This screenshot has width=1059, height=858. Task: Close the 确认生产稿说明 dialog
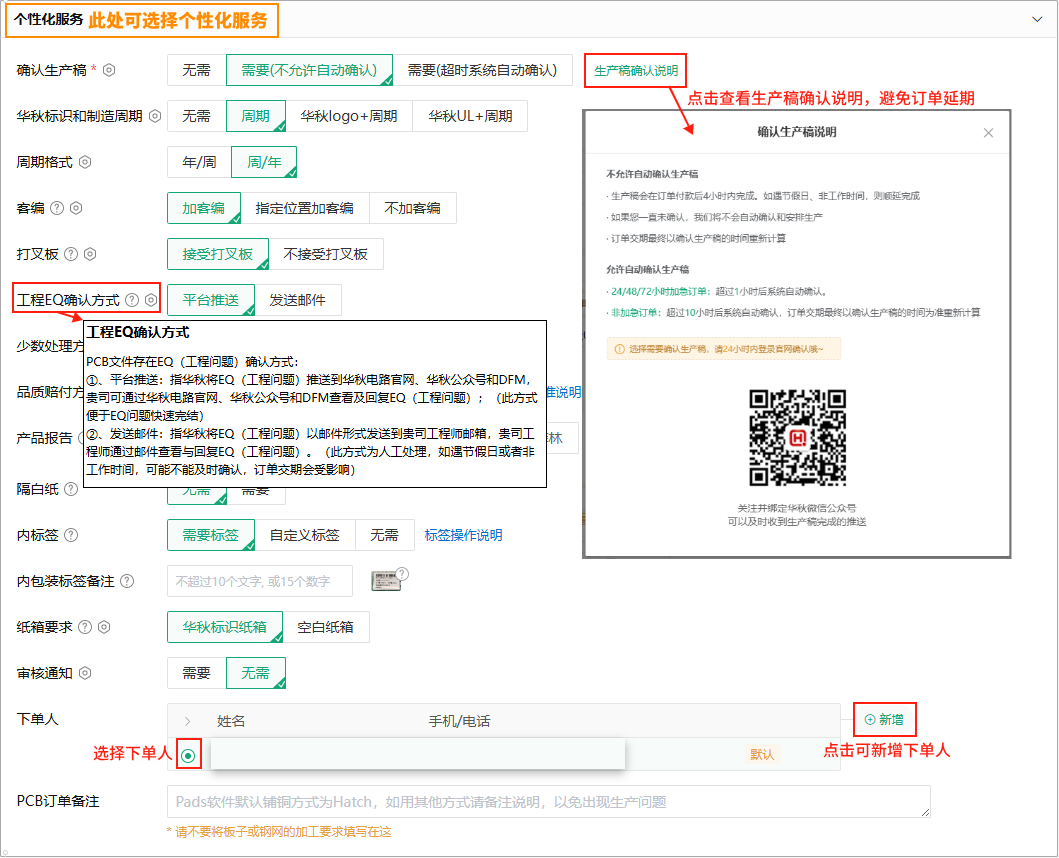[x=989, y=133]
